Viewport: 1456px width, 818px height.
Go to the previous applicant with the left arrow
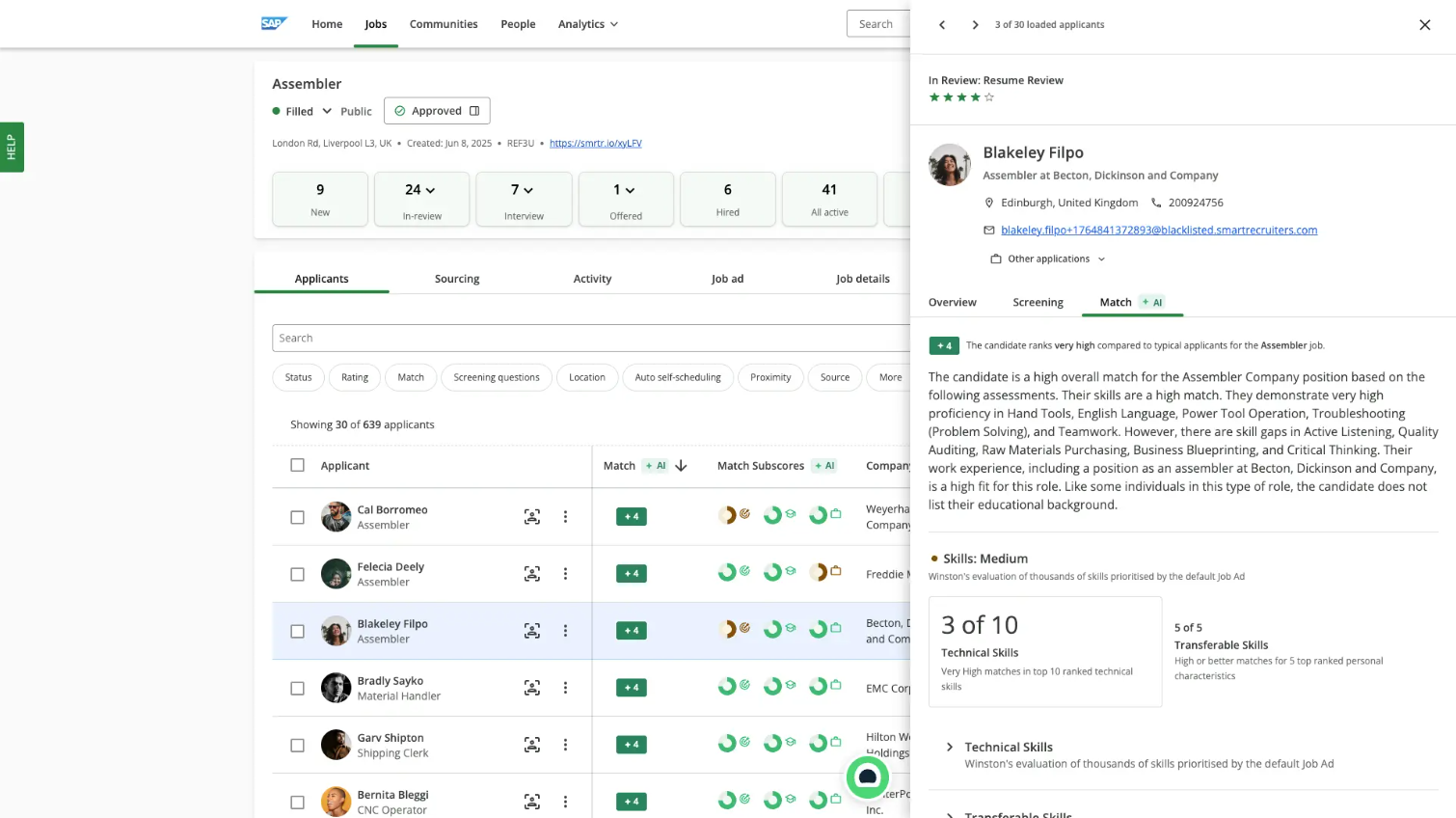pos(942,25)
